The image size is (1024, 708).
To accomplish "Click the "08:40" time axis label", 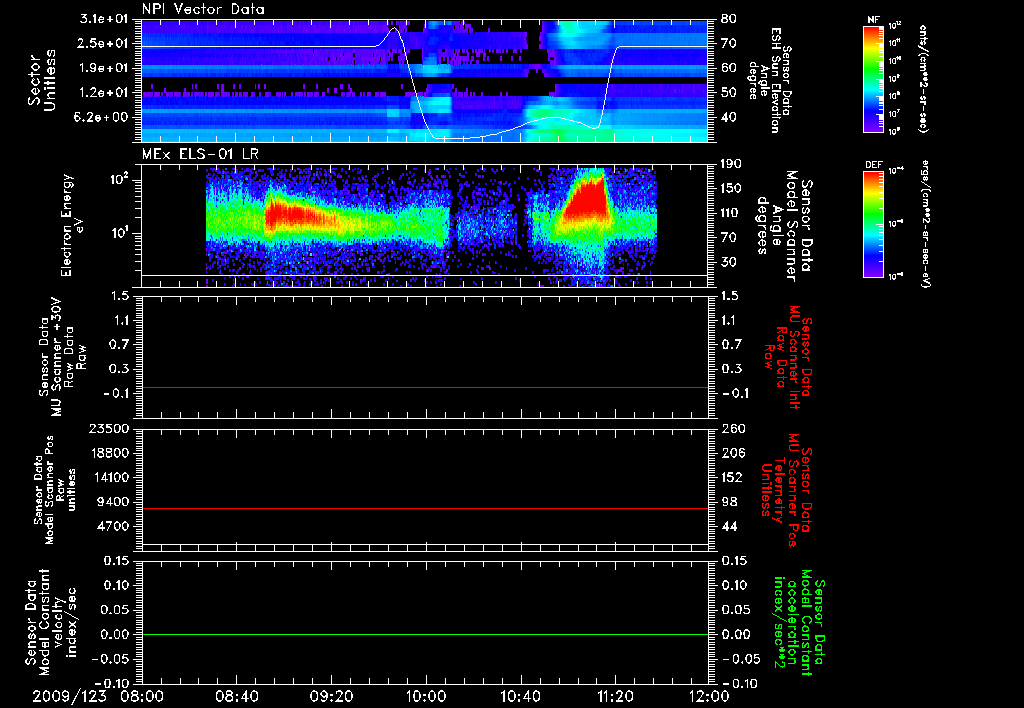I will point(237,696).
